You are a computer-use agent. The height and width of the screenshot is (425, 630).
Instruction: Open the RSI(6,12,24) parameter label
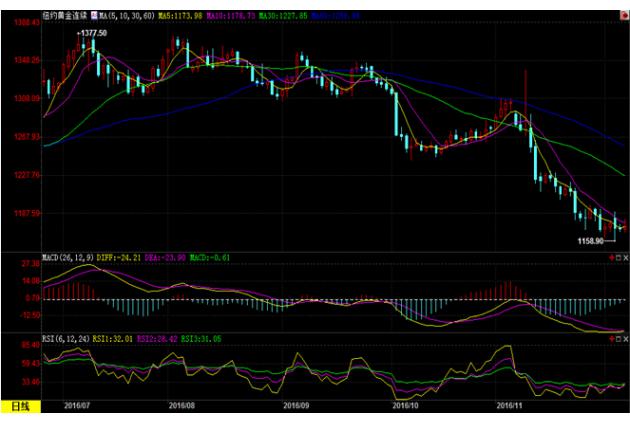click(x=64, y=340)
